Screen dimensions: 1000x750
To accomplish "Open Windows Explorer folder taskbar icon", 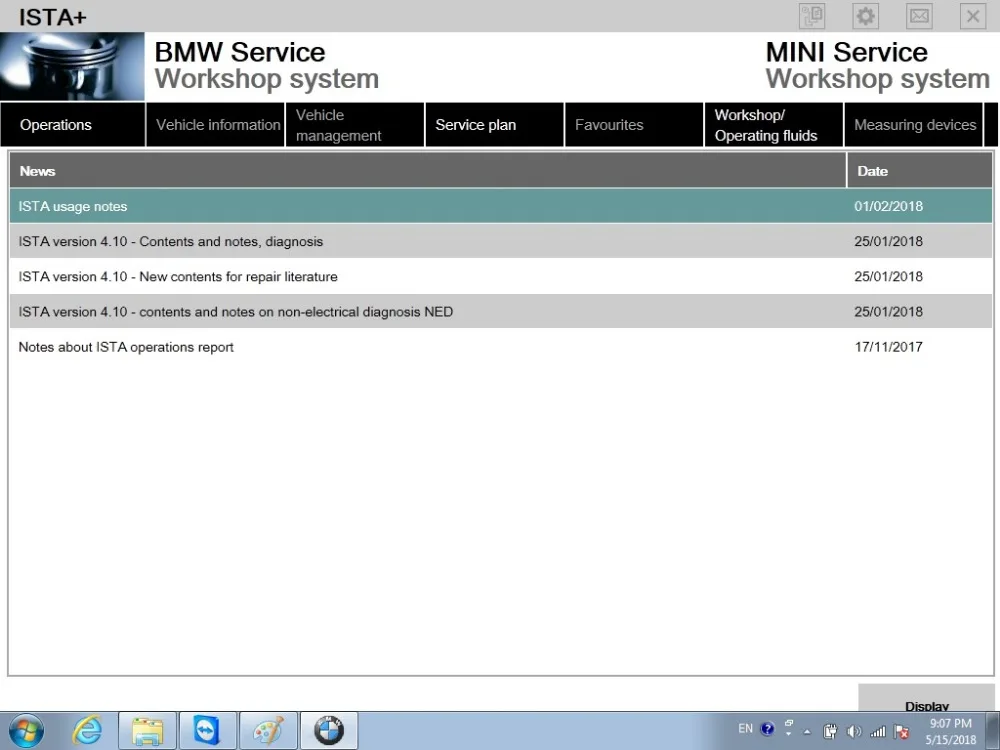I will pos(147,731).
